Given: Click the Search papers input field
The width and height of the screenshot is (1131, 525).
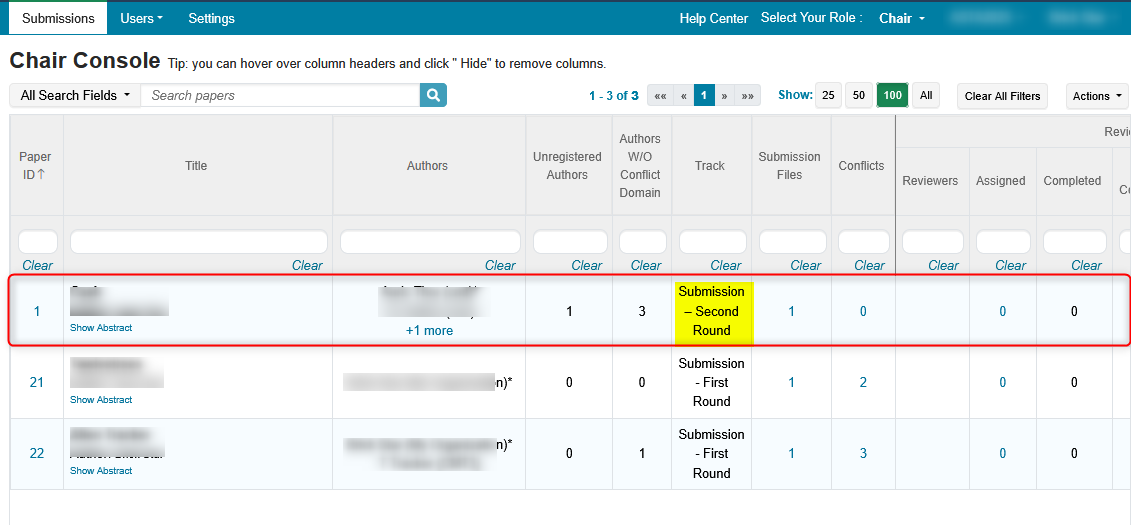Looking at the screenshot, I should (281, 95).
